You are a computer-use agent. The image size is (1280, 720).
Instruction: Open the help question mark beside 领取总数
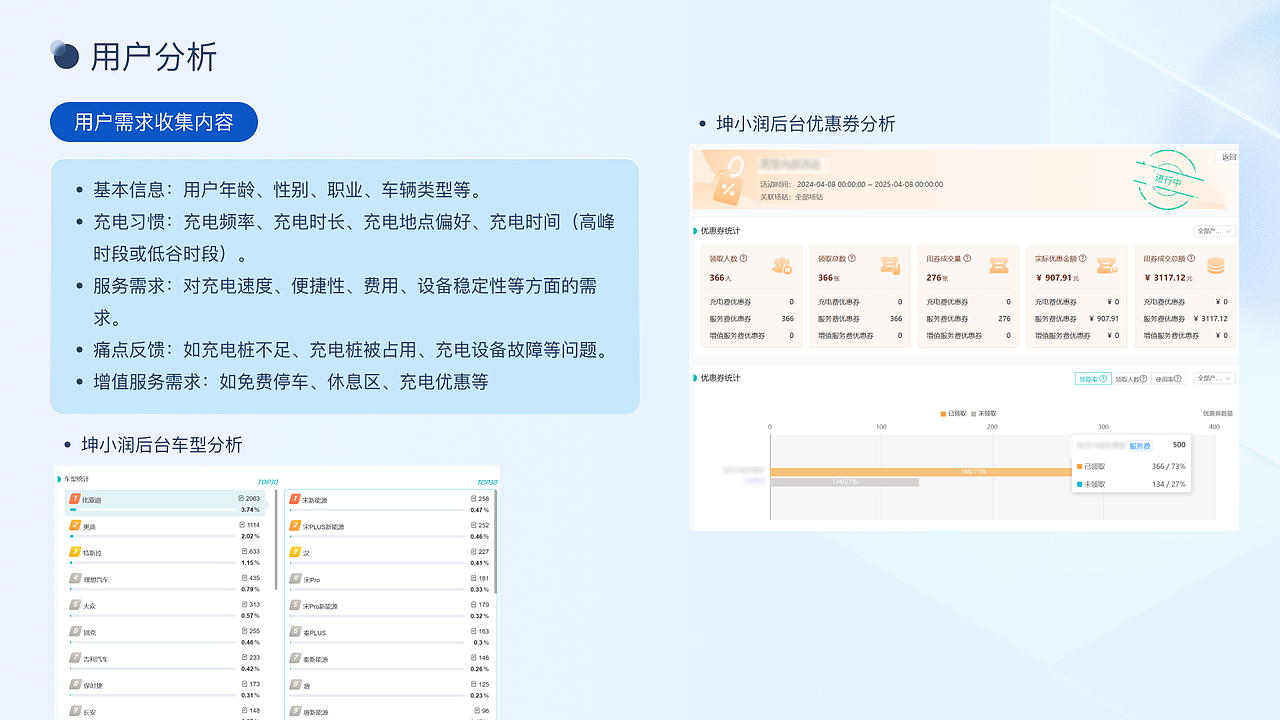click(x=851, y=258)
